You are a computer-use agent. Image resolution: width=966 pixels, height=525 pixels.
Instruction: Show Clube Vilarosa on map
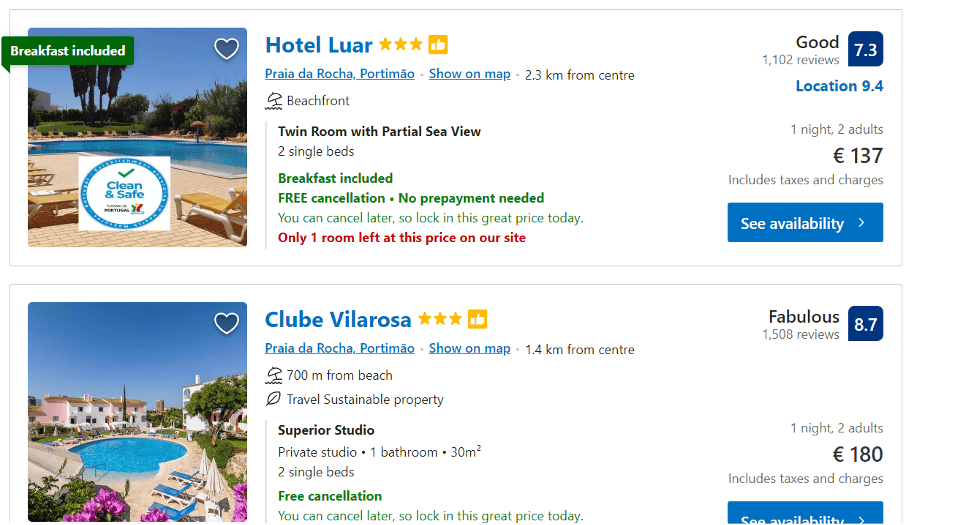pyautogui.click(x=469, y=348)
